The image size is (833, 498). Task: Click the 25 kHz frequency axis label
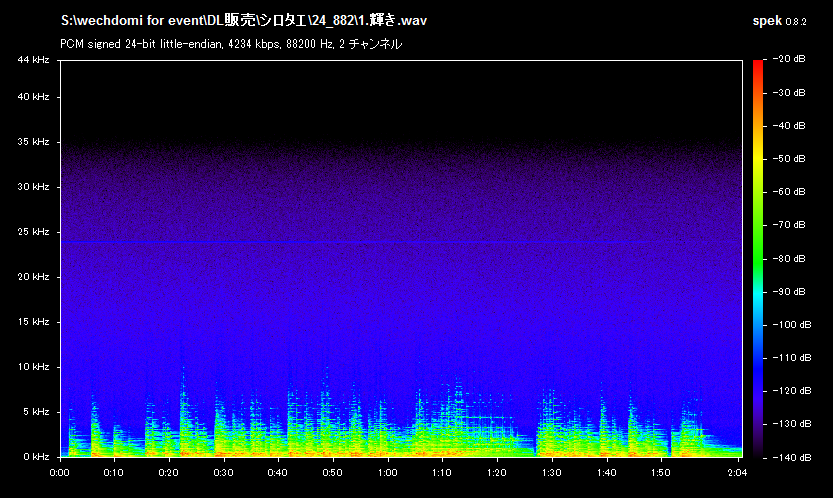(33, 232)
